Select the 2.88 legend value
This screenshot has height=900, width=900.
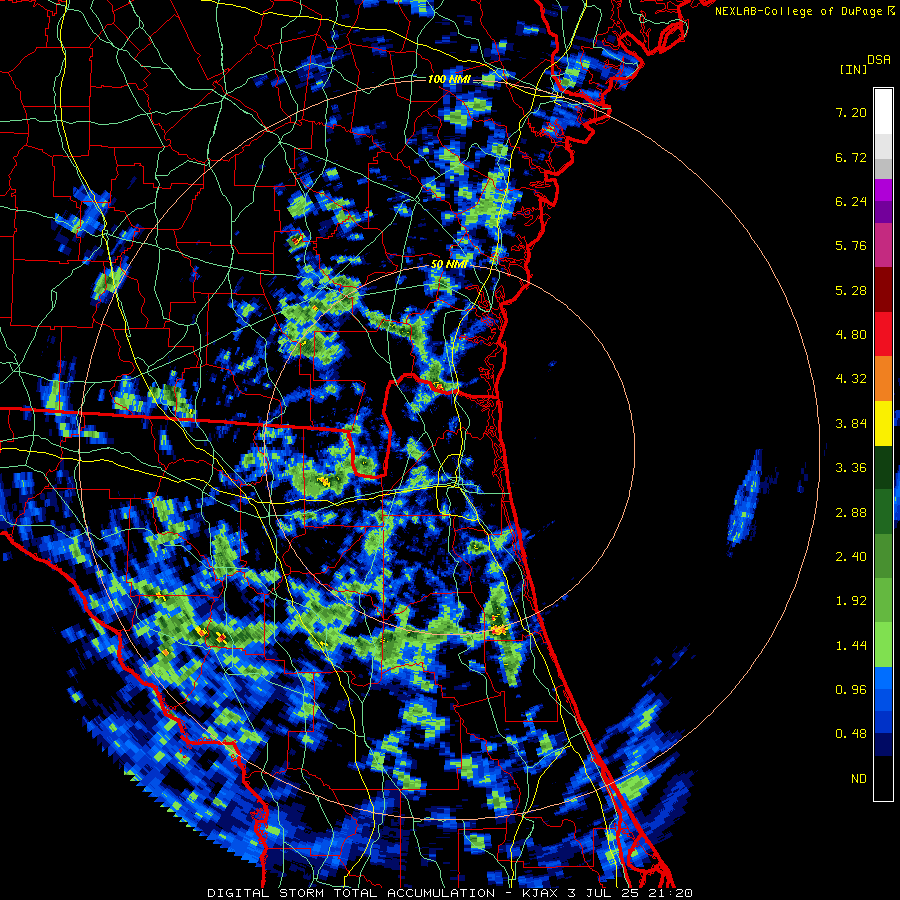tap(851, 513)
